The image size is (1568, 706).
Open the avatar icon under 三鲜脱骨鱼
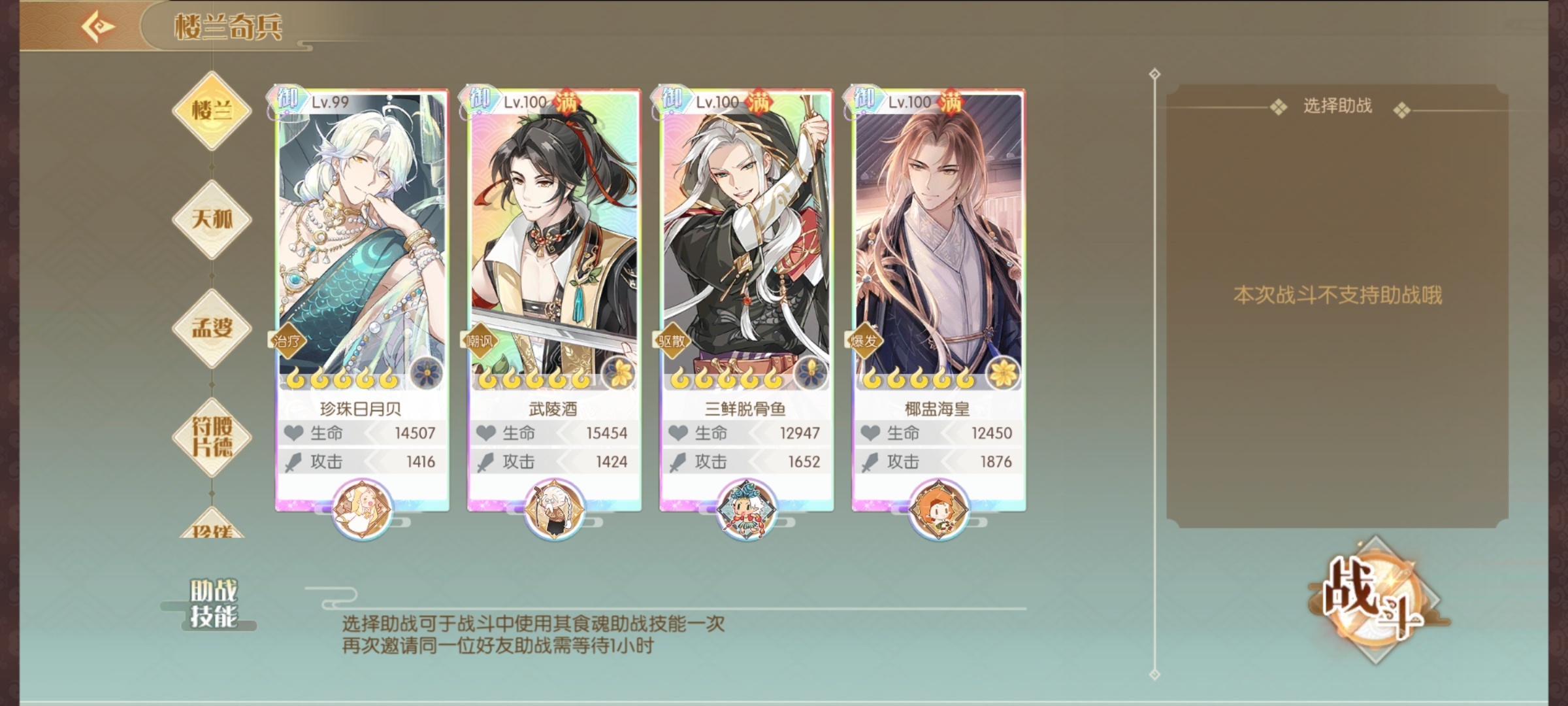(x=746, y=509)
